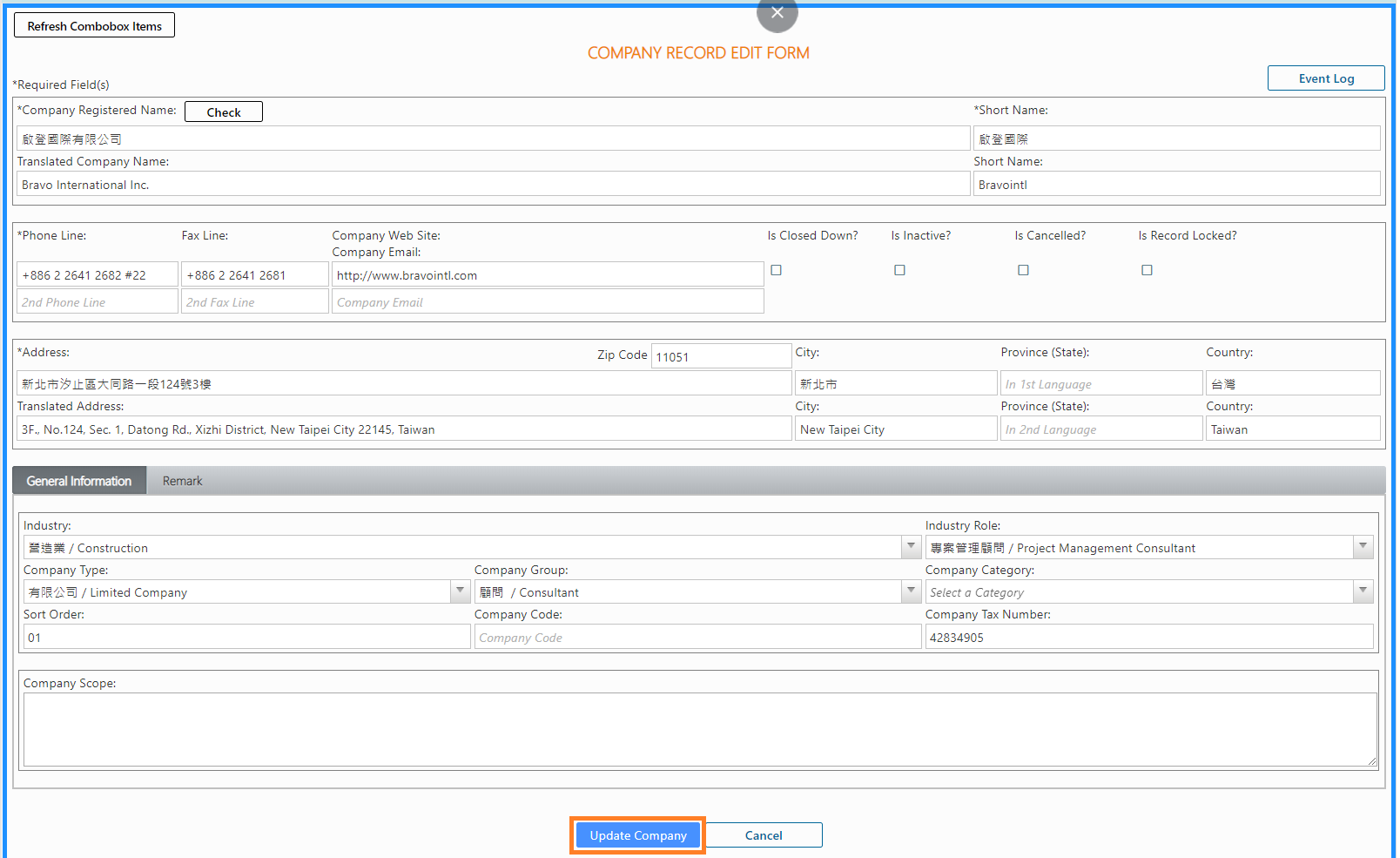Check the Is Cancelled box
The height and width of the screenshot is (858, 1400).
point(1023,270)
